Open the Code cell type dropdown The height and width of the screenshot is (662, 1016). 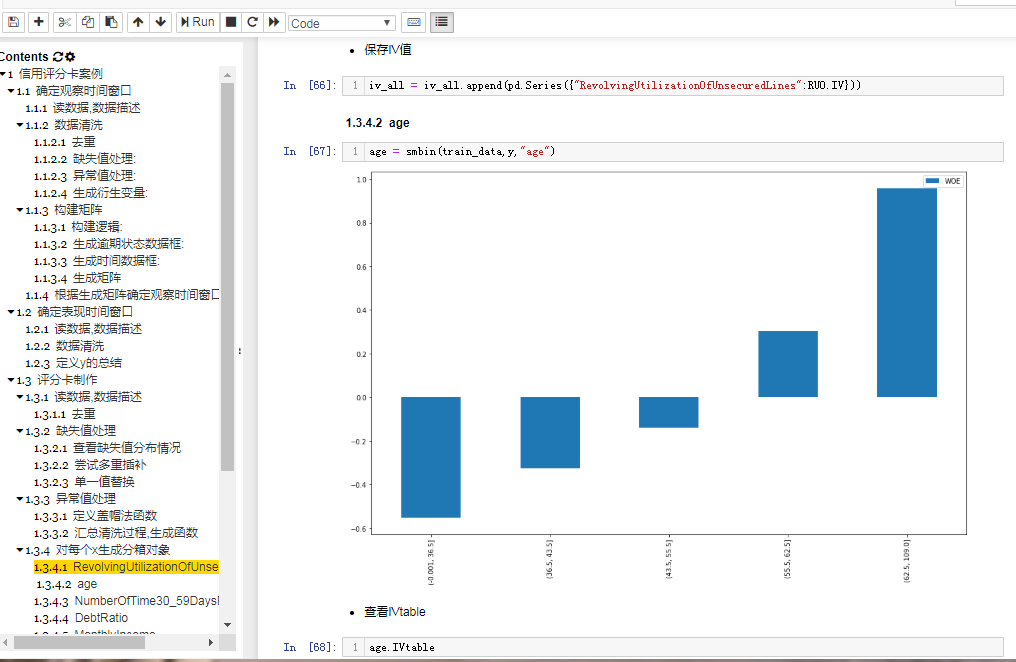click(x=342, y=23)
